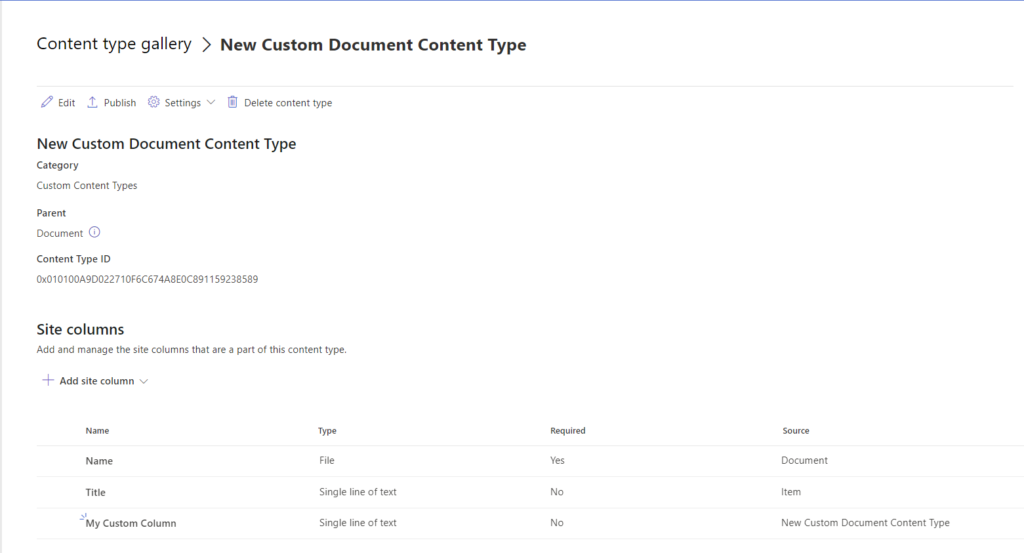Click the Publish label in the toolbar
This screenshot has width=1024, height=553.
click(x=120, y=103)
